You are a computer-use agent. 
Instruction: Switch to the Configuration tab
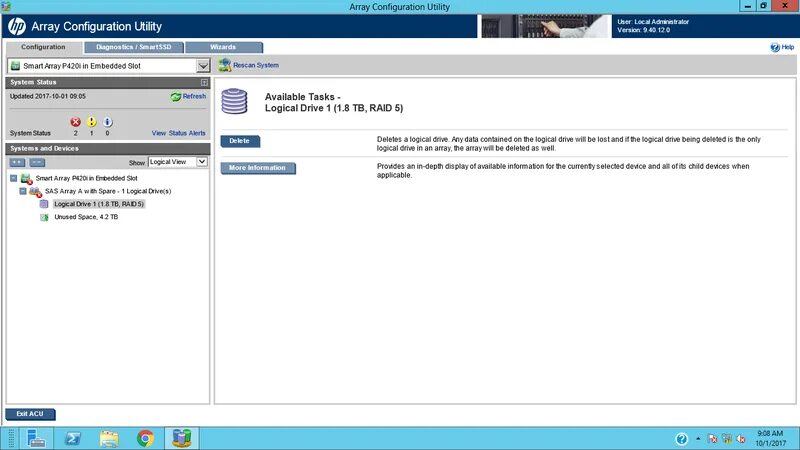(43, 47)
